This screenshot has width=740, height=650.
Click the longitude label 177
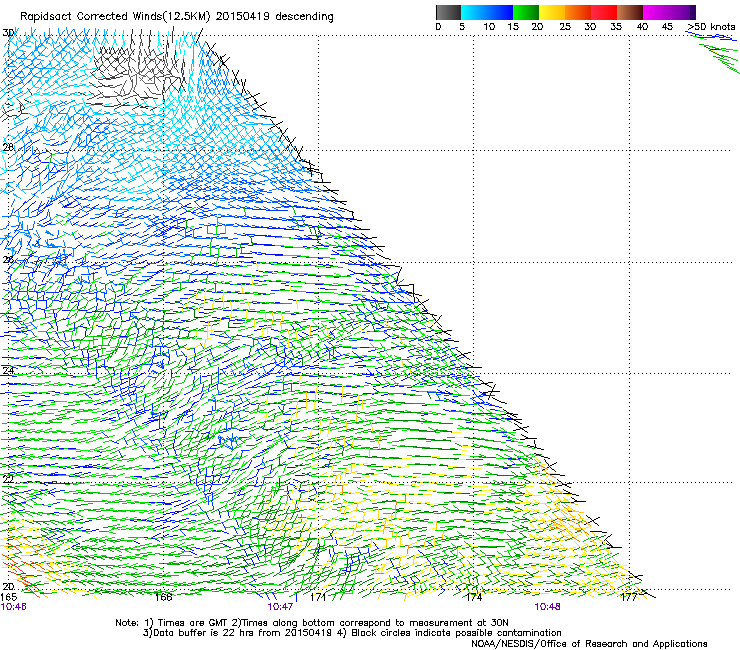coord(629,597)
